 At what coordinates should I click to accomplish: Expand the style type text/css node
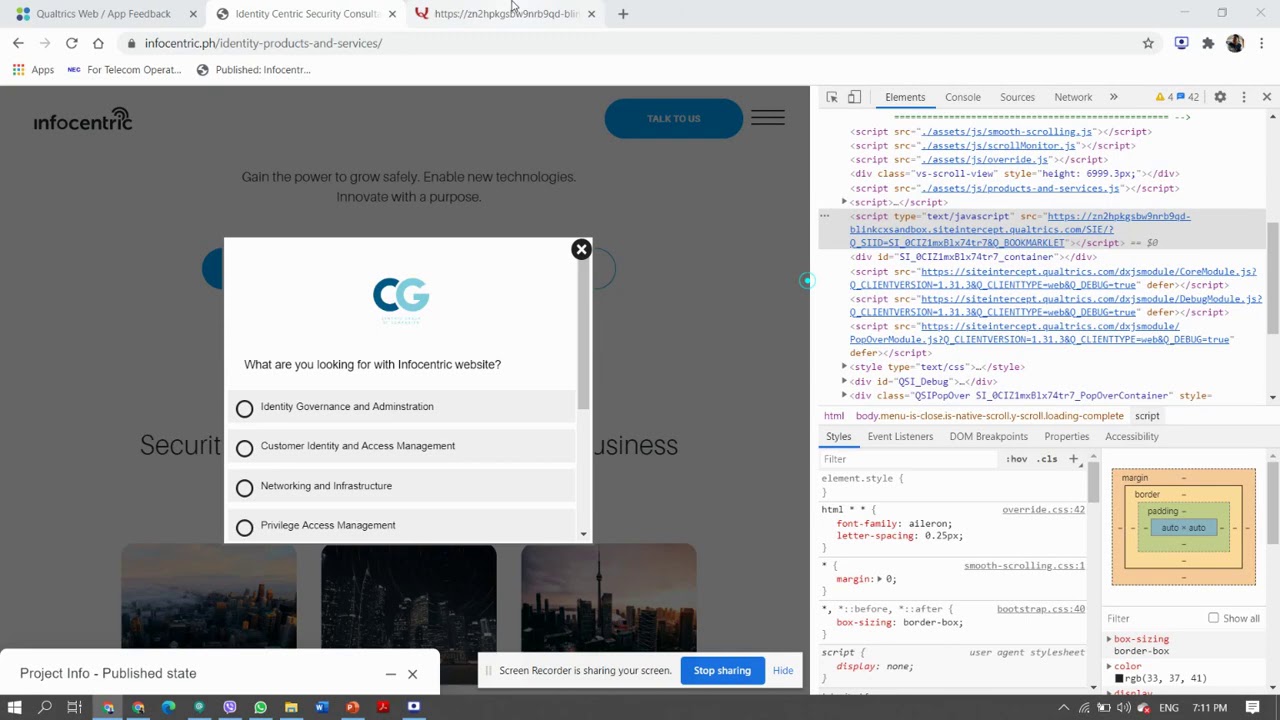point(844,367)
